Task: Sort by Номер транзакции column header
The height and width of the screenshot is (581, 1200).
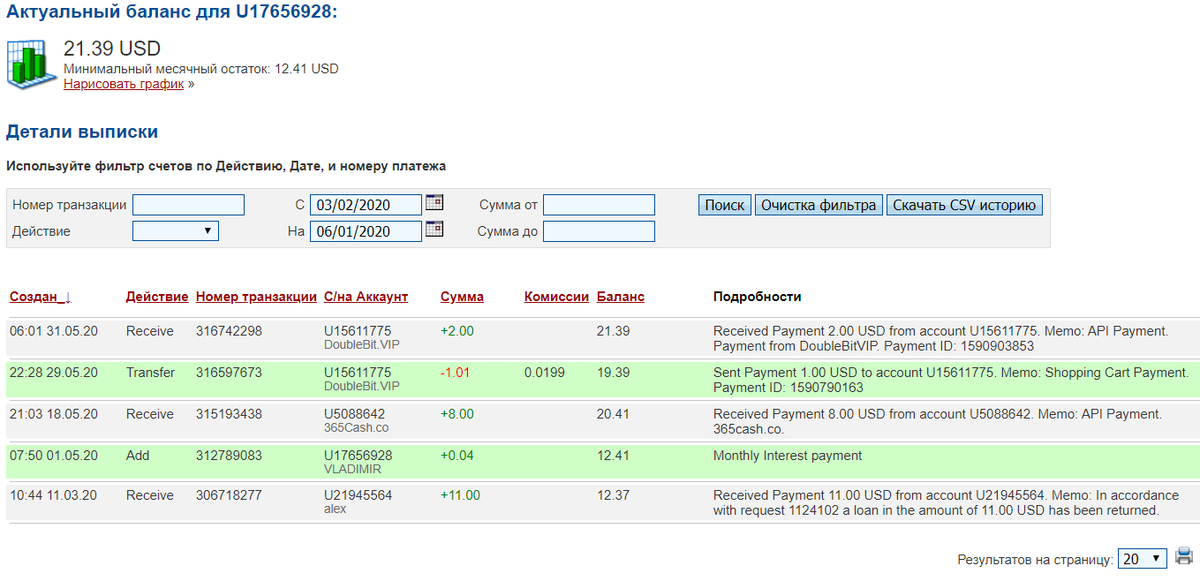Action: 256,297
